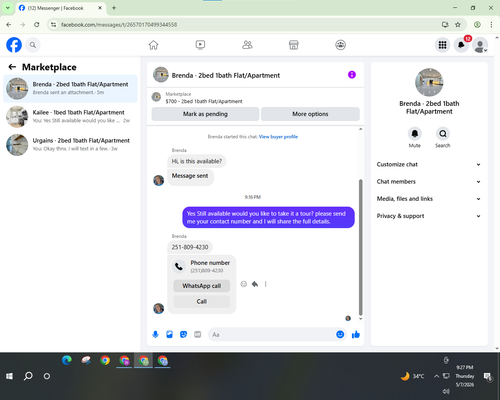Click the phone handset icon
This screenshot has height=400, width=500.
[x=179, y=266]
